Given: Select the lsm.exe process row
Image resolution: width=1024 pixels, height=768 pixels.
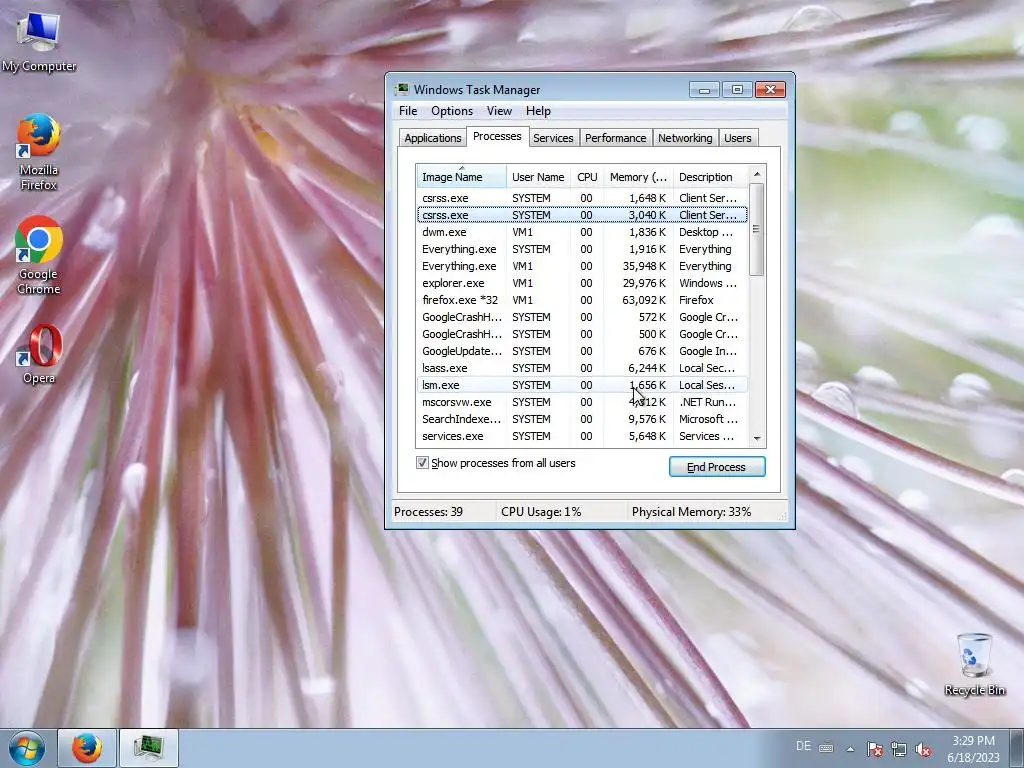Looking at the screenshot, I should [582, 385].
